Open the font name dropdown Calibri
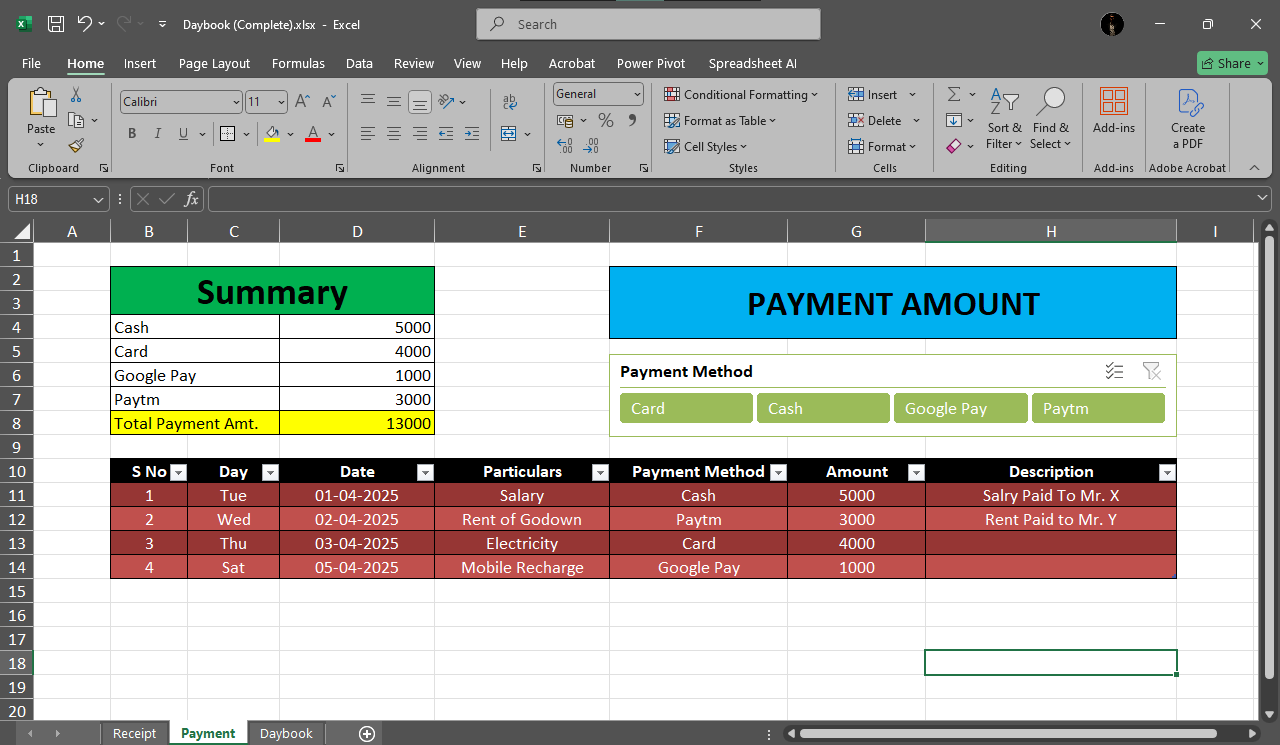Screen dimensions: 1280x745 pos(236,102)
